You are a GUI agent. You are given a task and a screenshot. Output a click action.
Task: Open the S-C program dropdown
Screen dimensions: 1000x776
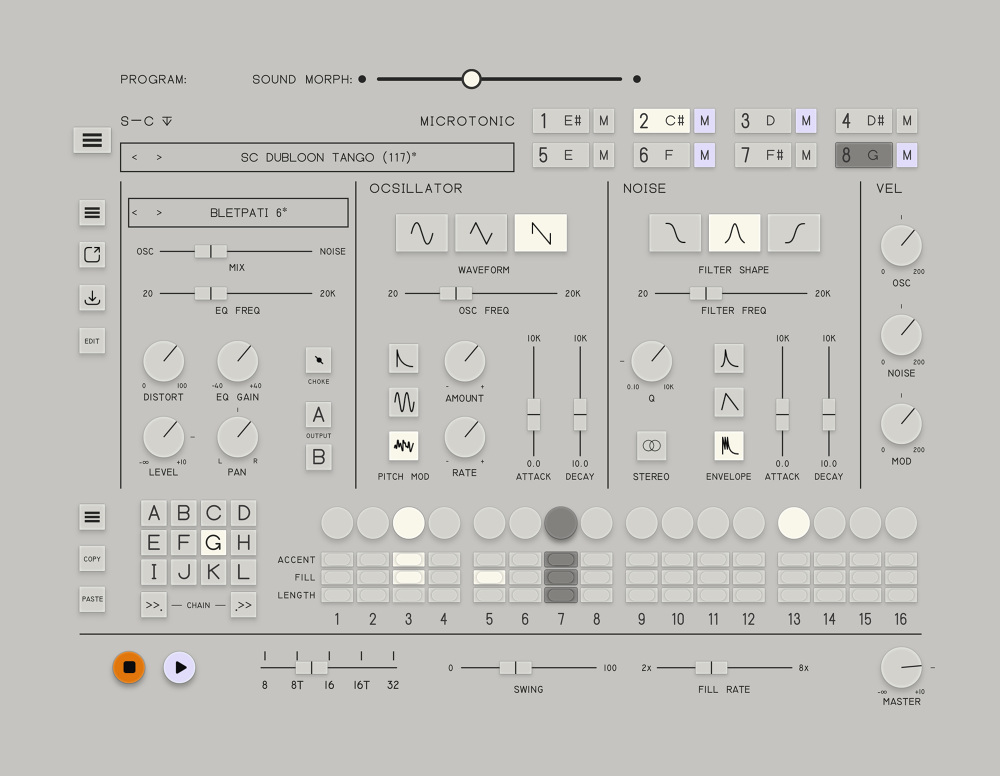point(167,121)
